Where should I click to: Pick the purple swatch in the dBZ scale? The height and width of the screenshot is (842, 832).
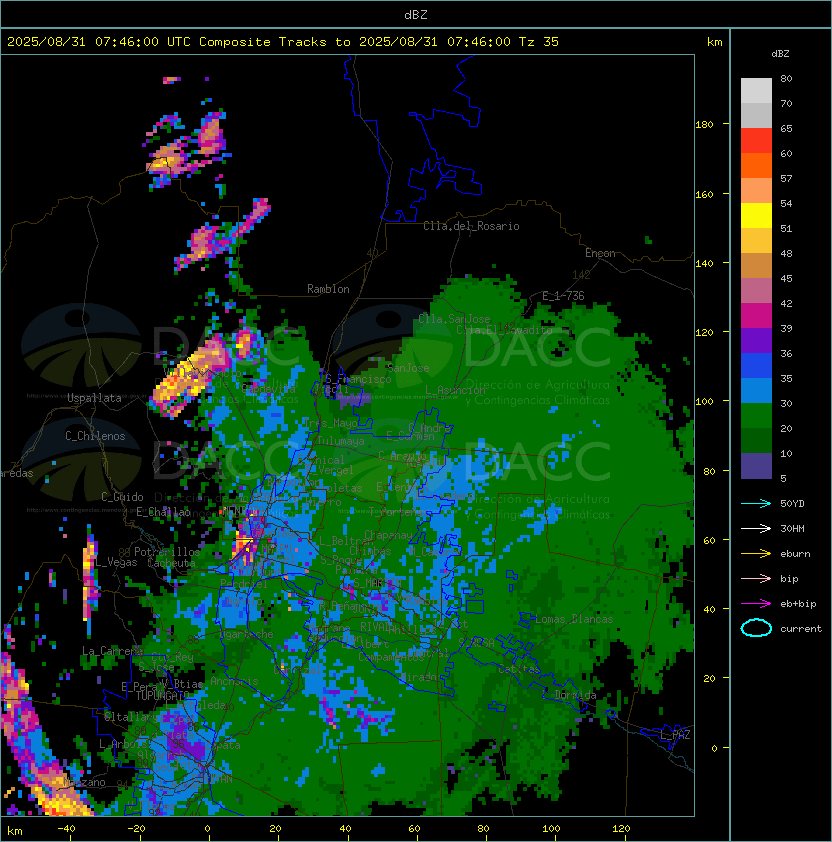coord(756,340)
